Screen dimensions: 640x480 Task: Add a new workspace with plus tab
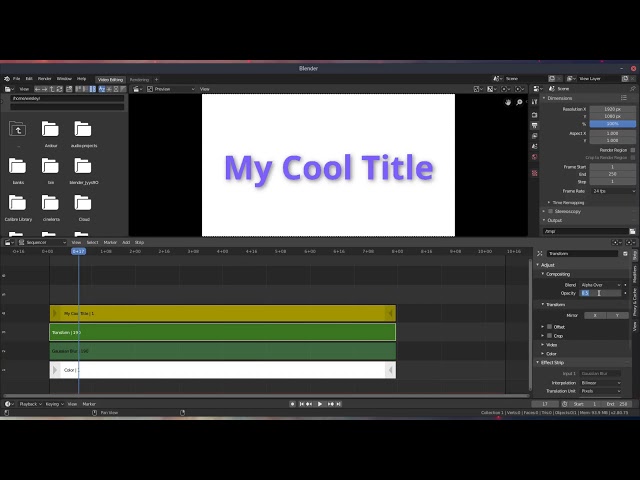(156, 80)
